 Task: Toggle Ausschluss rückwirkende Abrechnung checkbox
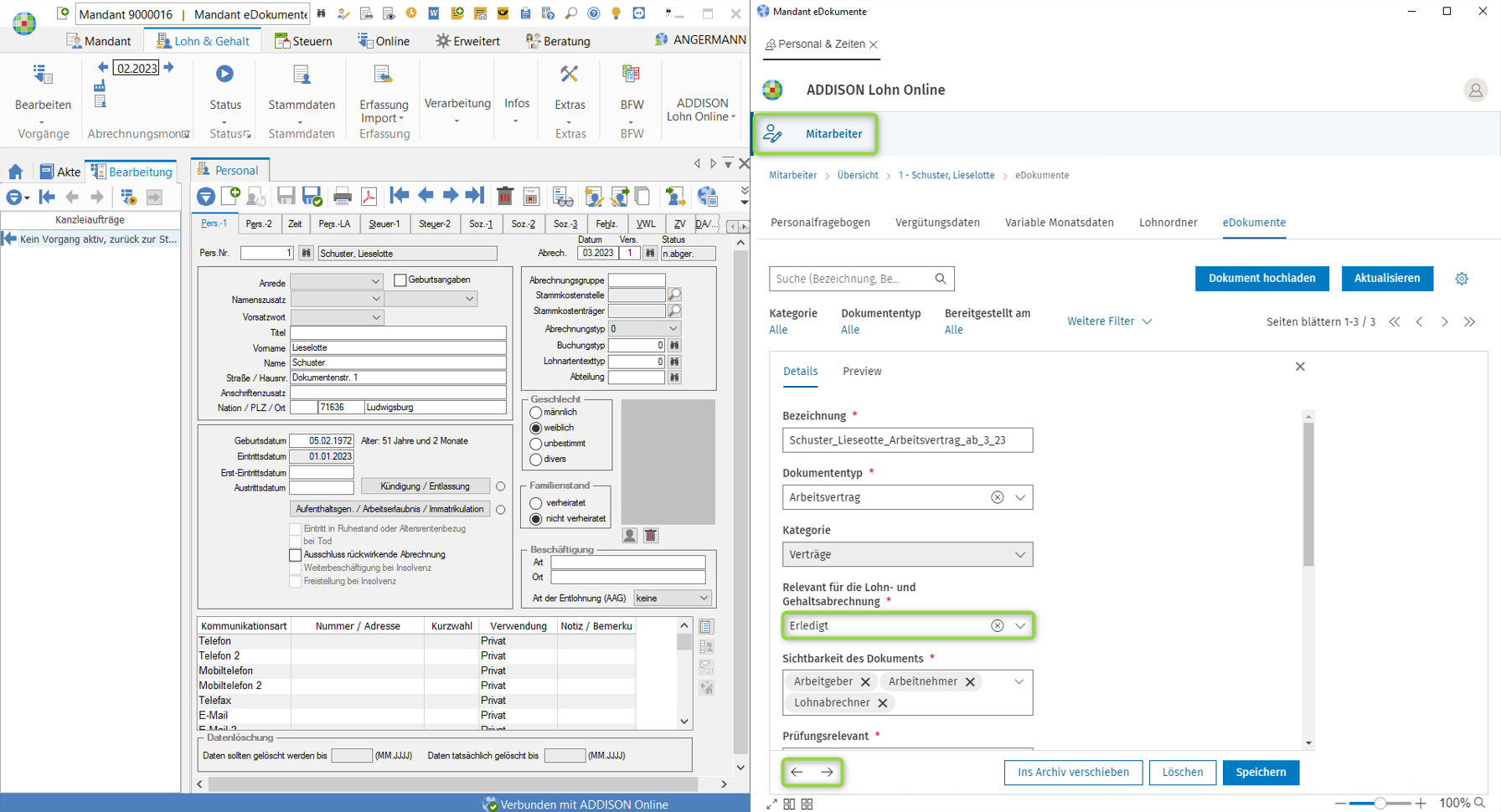point(295,555)
